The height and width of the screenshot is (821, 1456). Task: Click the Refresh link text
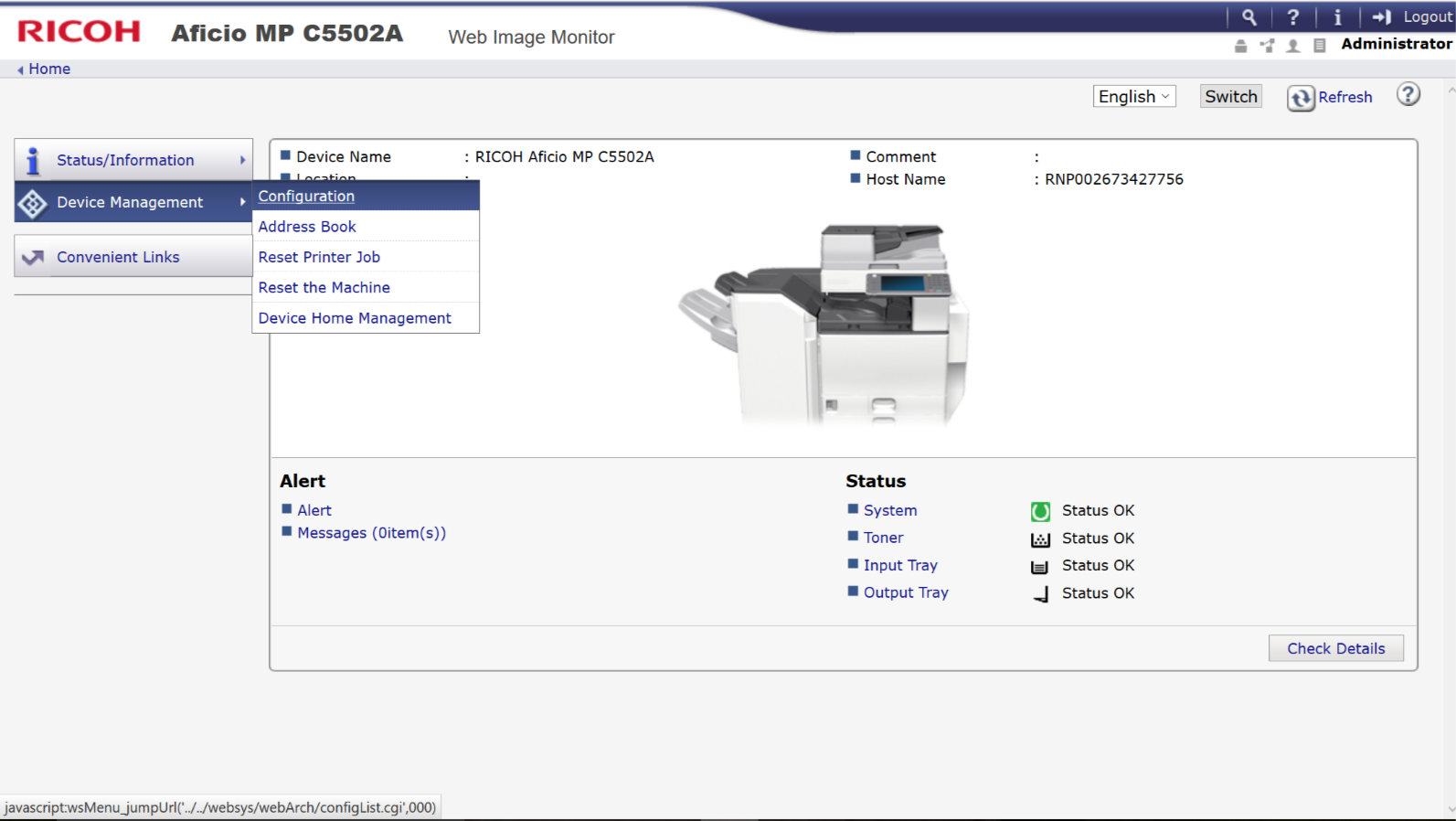point(1344,97)
